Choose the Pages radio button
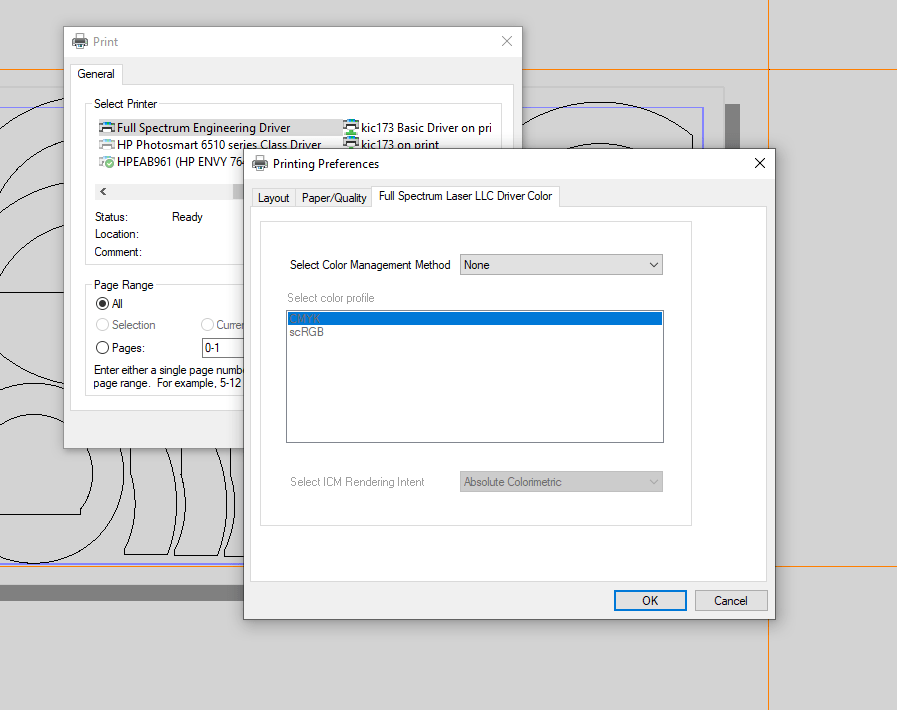The height and width of the screenshot is (710, 897). [102, 348]
